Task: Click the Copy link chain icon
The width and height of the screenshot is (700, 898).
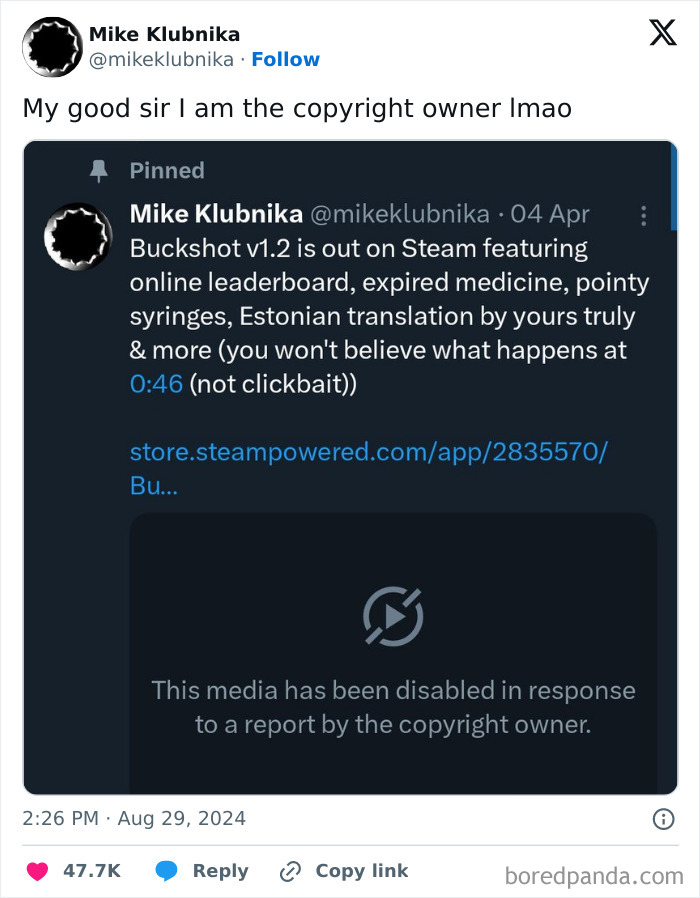Action: coord(291,871)
